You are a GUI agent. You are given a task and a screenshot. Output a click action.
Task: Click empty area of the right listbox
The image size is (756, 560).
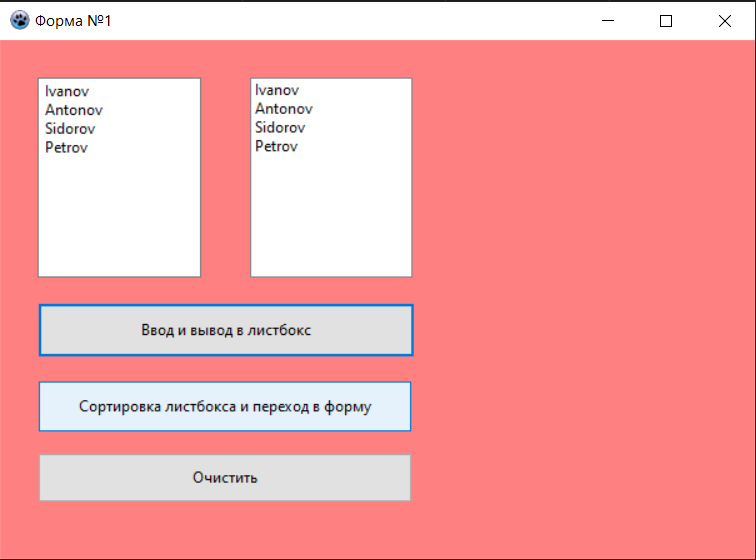pos(331,217)
